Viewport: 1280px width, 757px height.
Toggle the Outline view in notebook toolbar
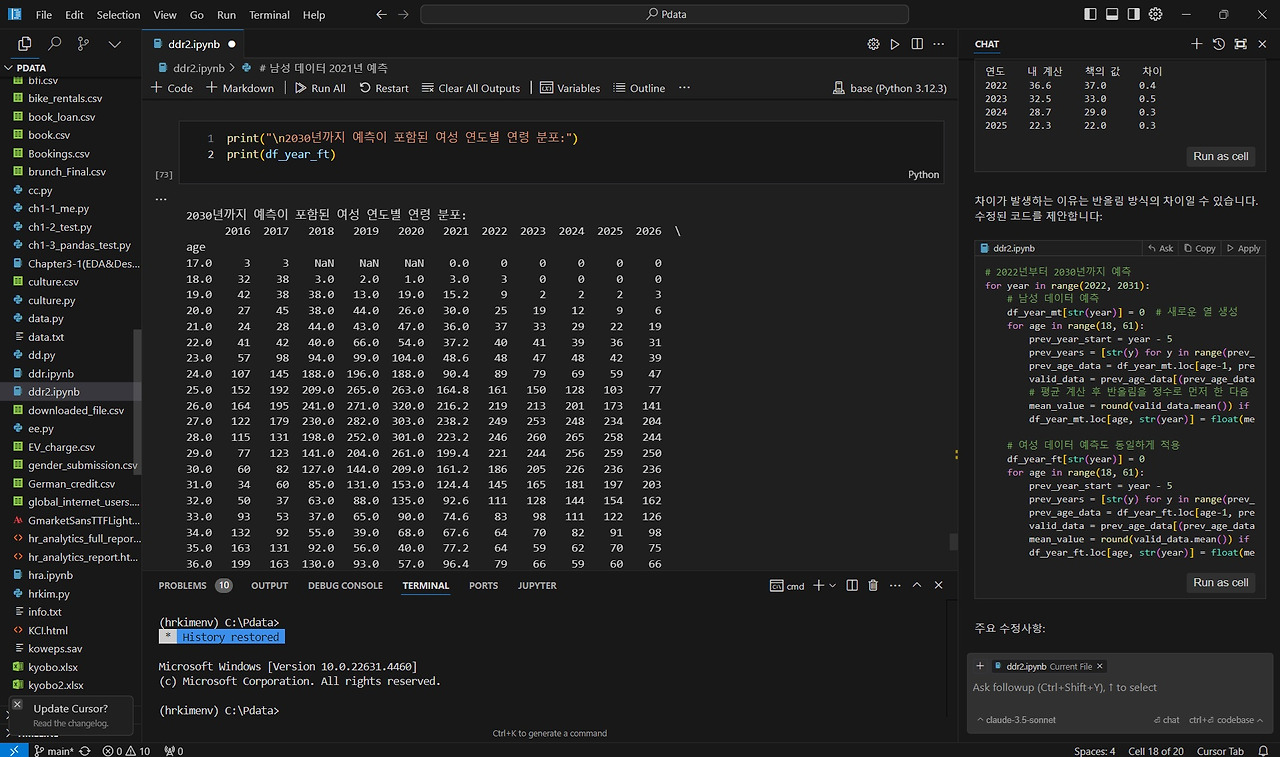point(639,88)
